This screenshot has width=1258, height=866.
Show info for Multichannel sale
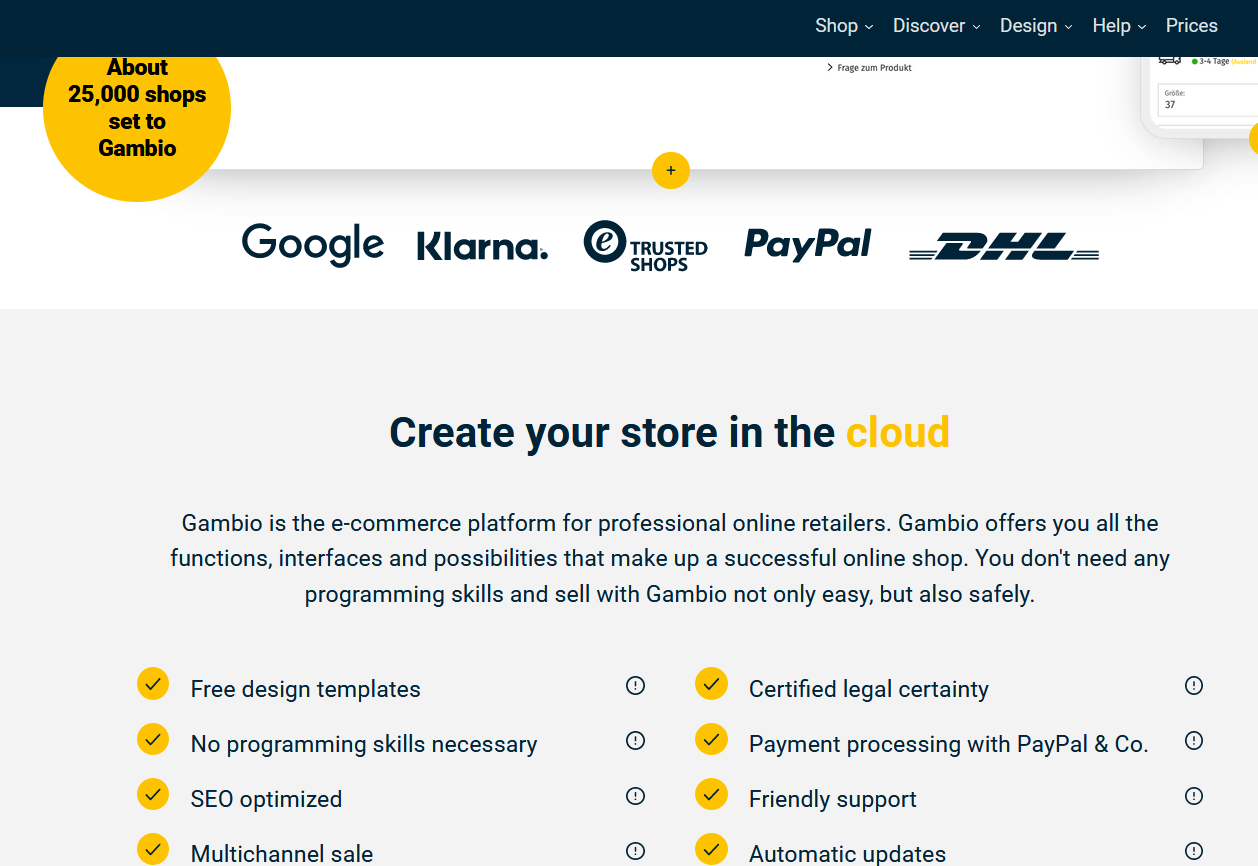coord(635,851)
